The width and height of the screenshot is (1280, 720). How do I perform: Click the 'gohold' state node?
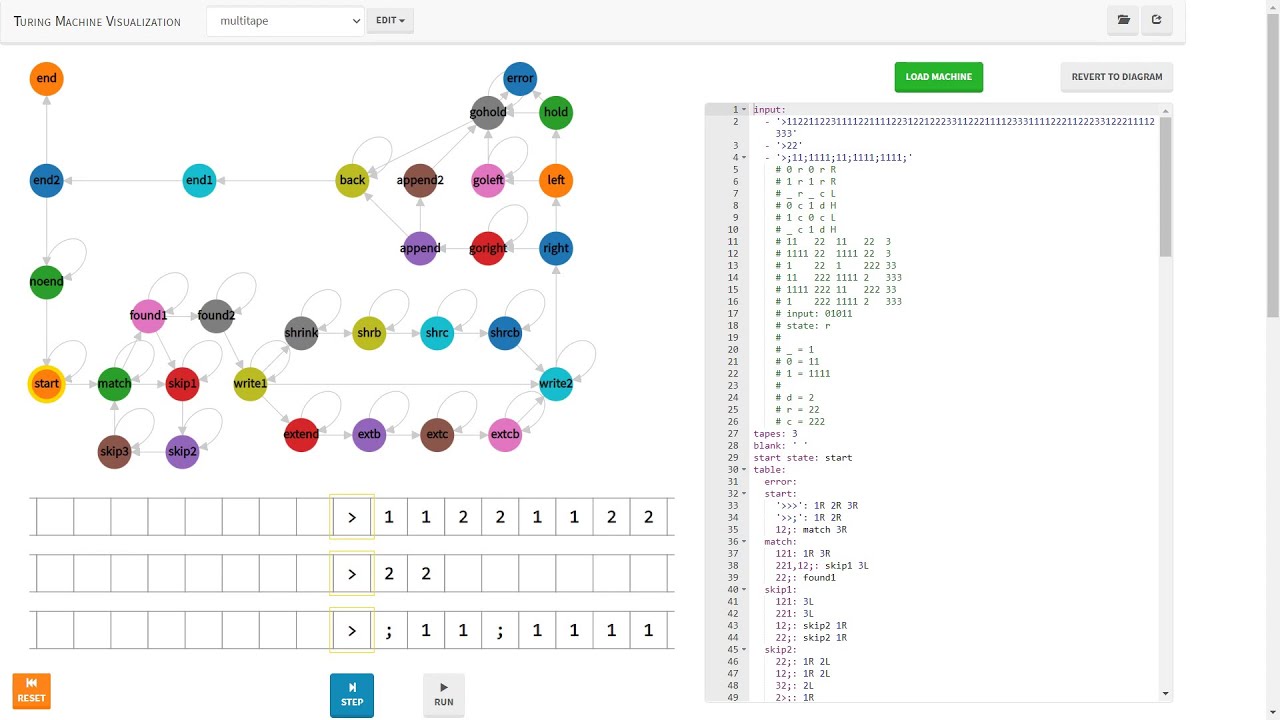click(x=488, y=112)
